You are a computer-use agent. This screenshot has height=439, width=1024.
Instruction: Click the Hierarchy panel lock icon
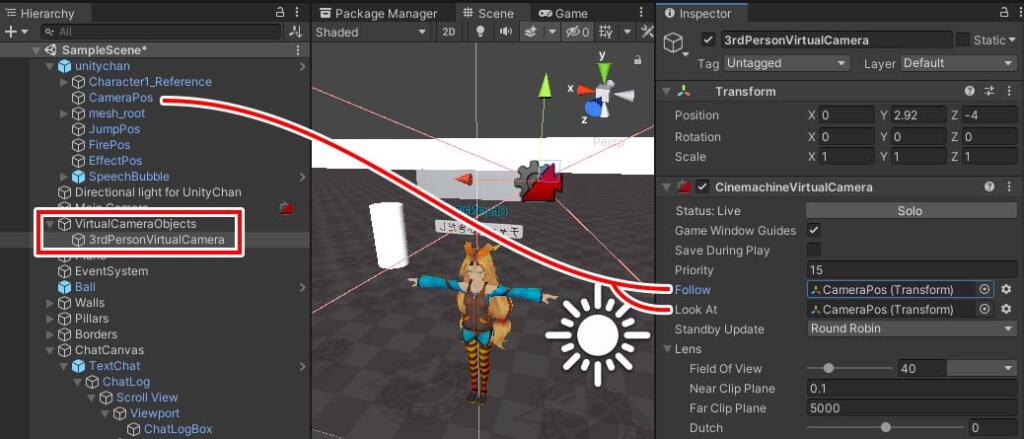[x=280, y=12]
